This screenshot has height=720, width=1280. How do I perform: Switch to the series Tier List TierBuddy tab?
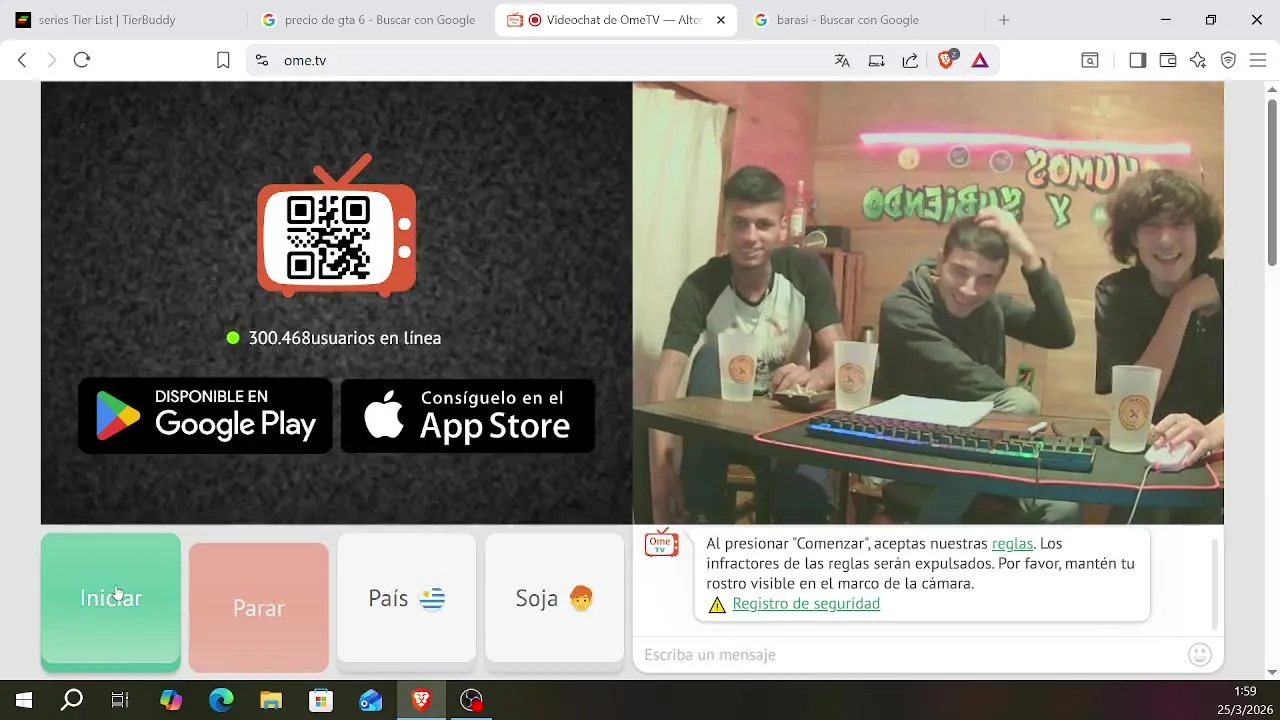point(126,20)
